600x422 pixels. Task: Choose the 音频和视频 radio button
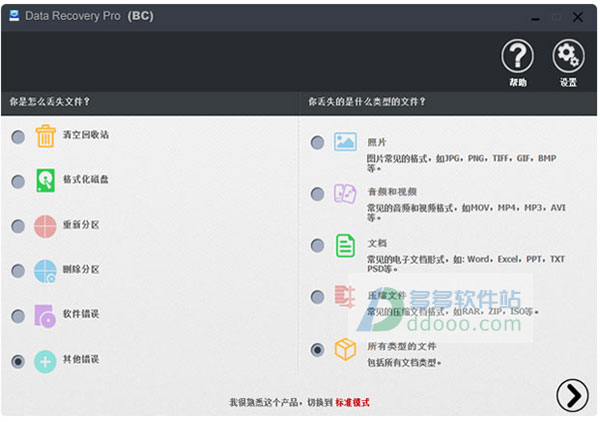click(317, 194)
